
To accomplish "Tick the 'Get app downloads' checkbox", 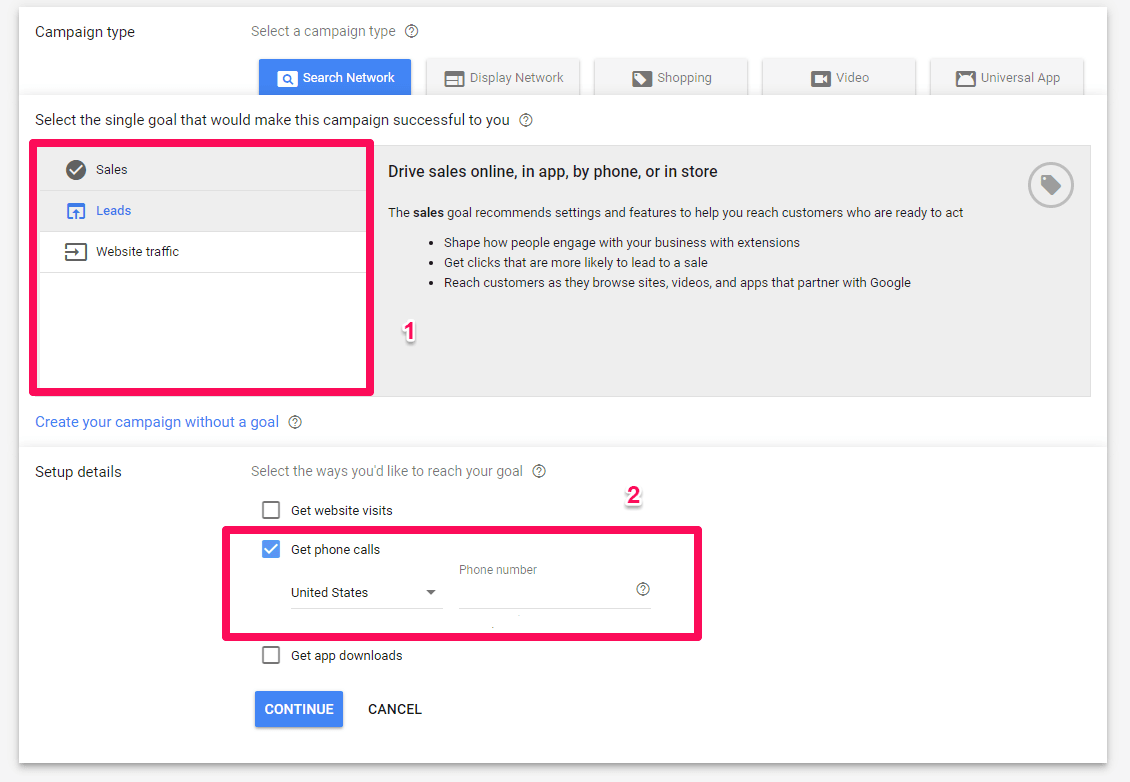I will tap(271, 655).
